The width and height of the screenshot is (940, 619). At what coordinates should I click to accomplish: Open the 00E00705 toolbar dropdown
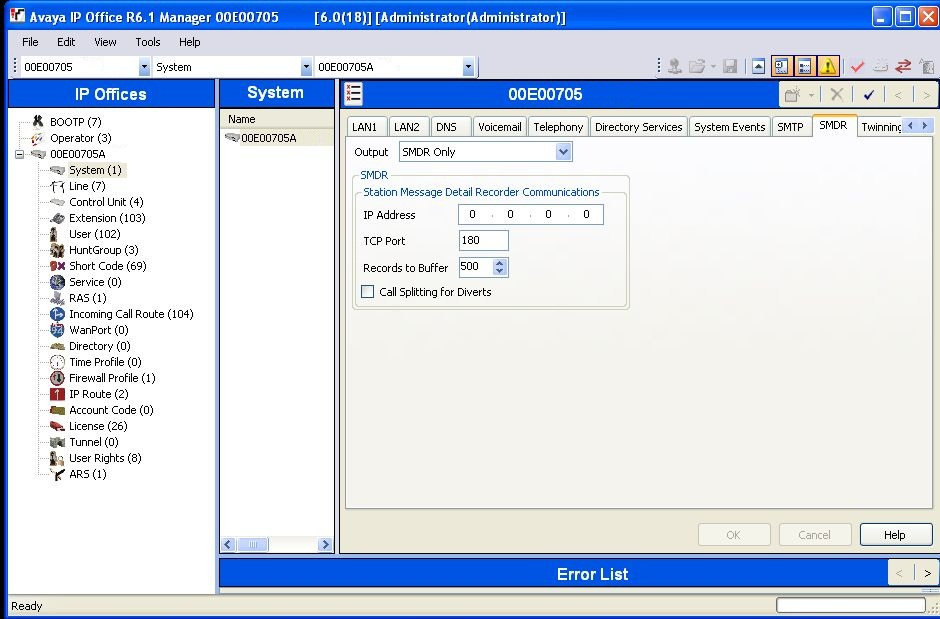click(144, 67)
